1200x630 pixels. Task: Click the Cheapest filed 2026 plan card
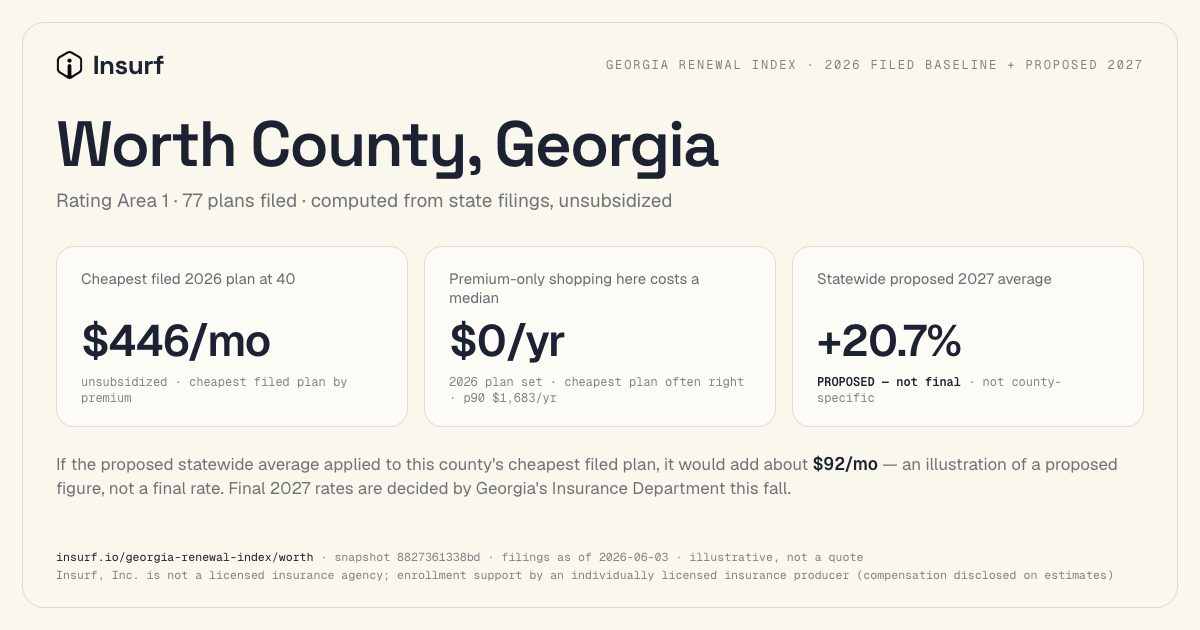[x=232, y=337]
